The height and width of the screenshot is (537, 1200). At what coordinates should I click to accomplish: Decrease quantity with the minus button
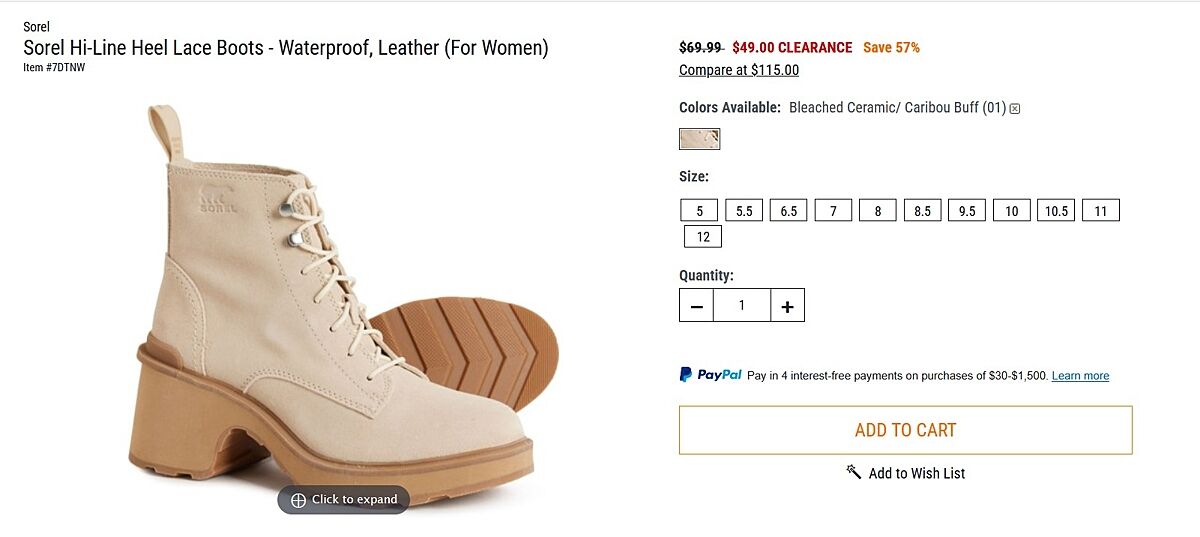click(697, 306)
